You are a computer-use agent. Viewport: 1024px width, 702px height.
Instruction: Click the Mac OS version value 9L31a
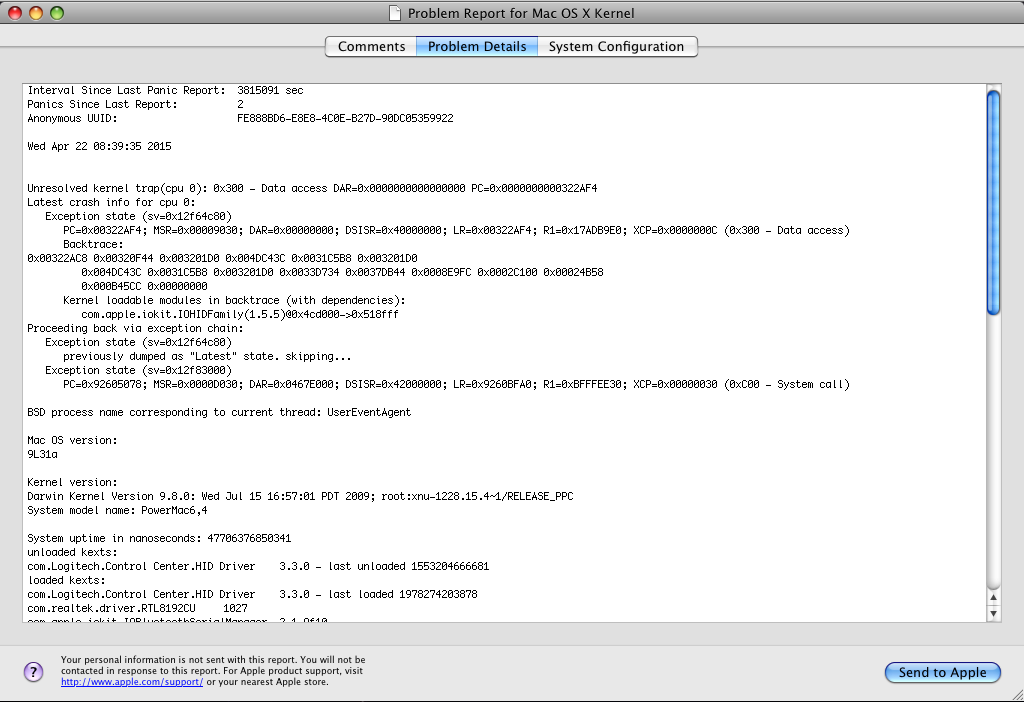coord(42,455)
